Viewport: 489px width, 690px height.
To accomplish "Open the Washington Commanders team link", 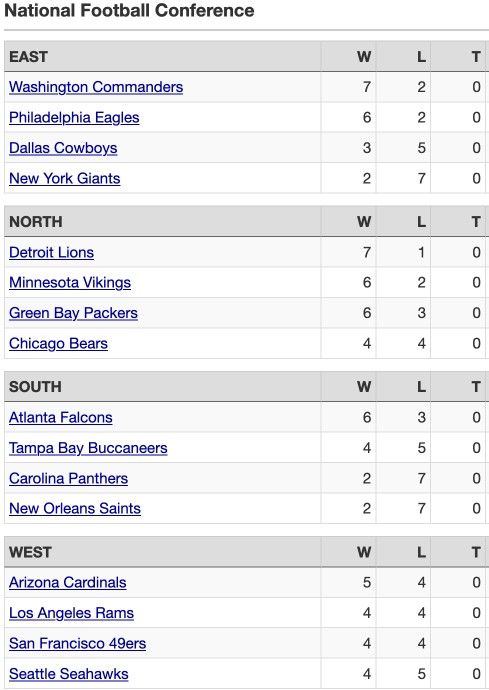I will tap(96, 87).
